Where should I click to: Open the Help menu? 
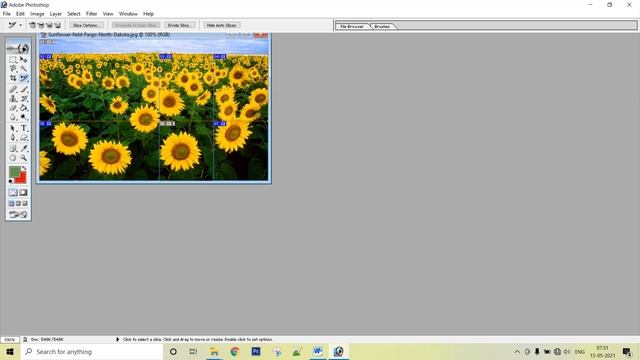click(x=148, y=14)
